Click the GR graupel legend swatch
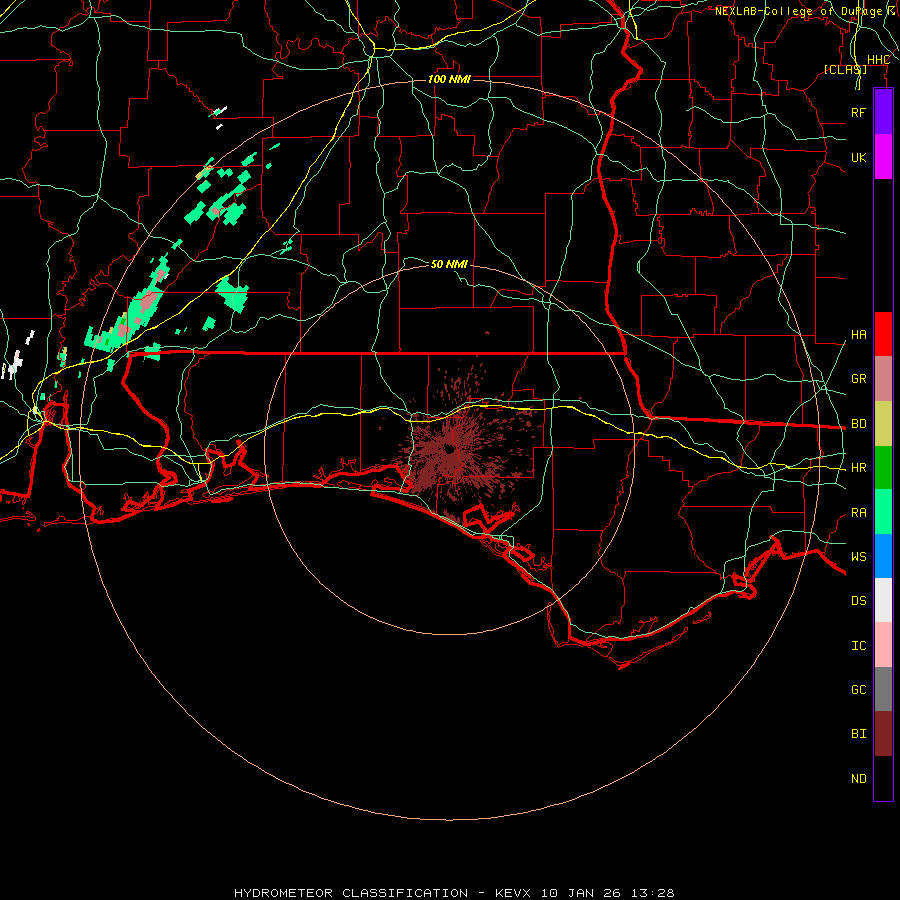The width and height of the screenshot is (900, 900). click(x=883, y=379)
